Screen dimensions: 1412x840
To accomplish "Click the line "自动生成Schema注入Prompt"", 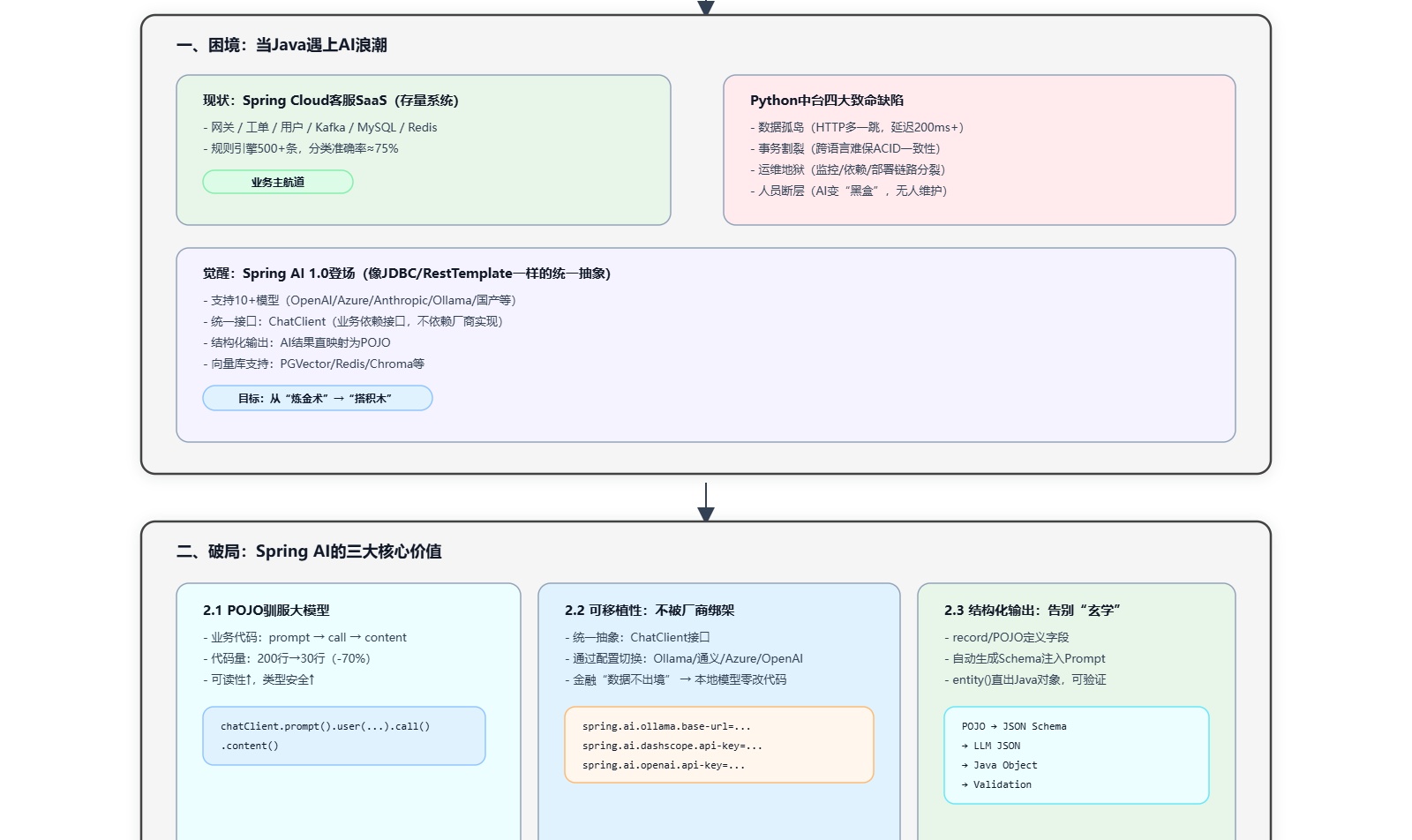I will coord(1025,658).
